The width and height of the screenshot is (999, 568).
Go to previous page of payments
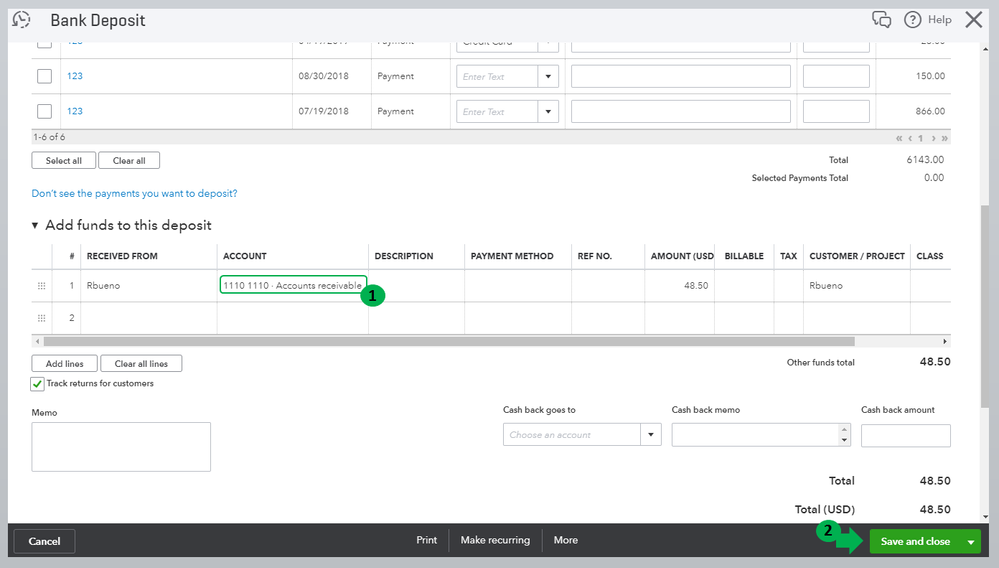click(x=910, y=138)
